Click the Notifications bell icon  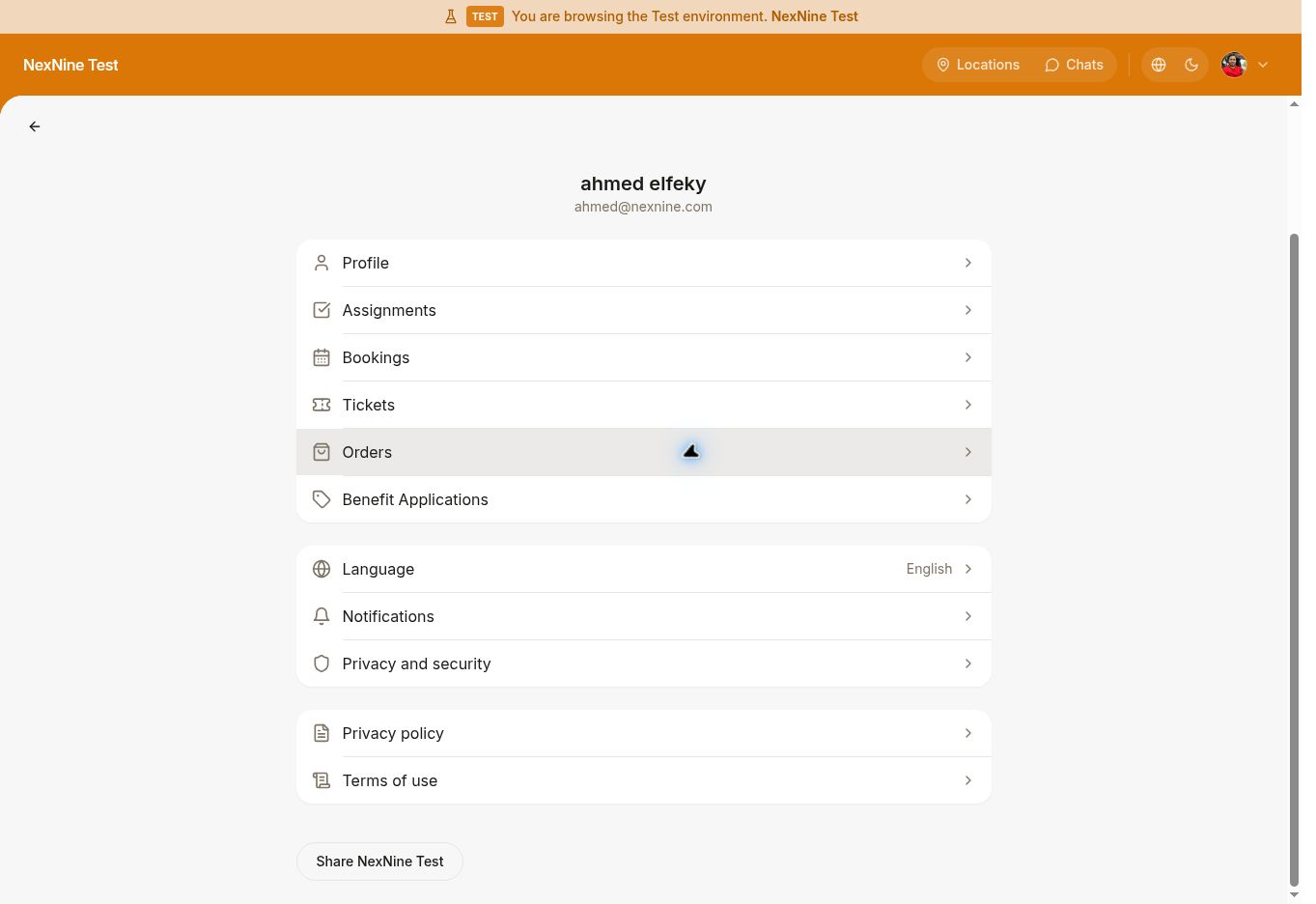tap(322, 616)
